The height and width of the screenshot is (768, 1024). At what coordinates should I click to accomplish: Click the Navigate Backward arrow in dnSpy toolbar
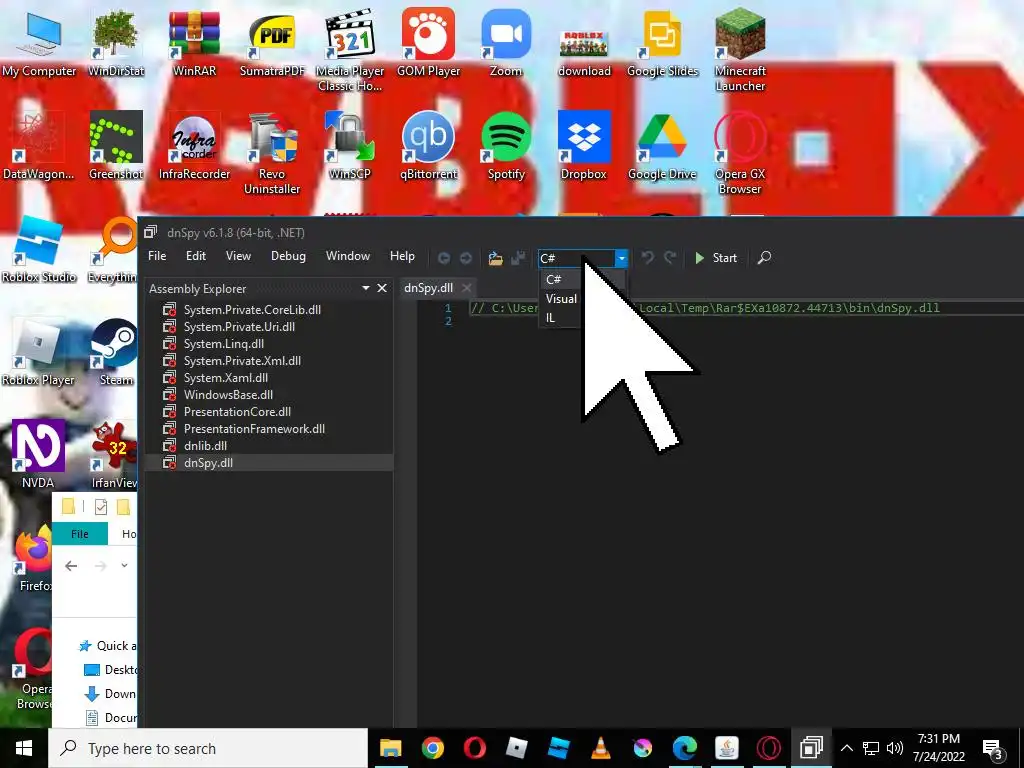(x=443, y=258)
